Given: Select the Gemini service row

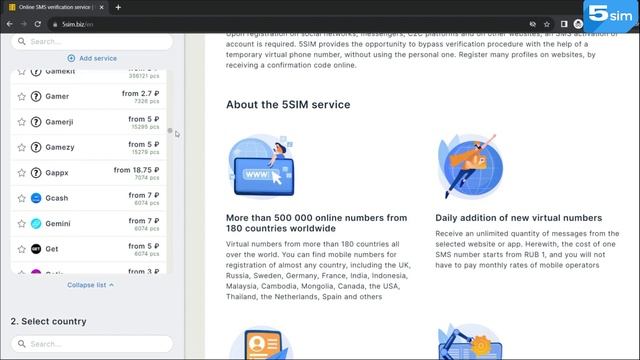Looking at the screenshot, I should pyautogui.click(x=89, y=224).
